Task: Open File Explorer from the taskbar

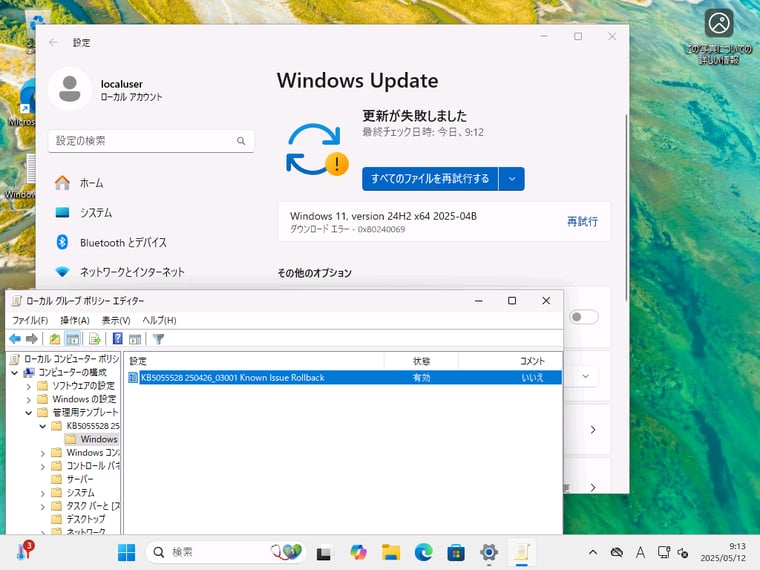Action: tap(391, 552)
